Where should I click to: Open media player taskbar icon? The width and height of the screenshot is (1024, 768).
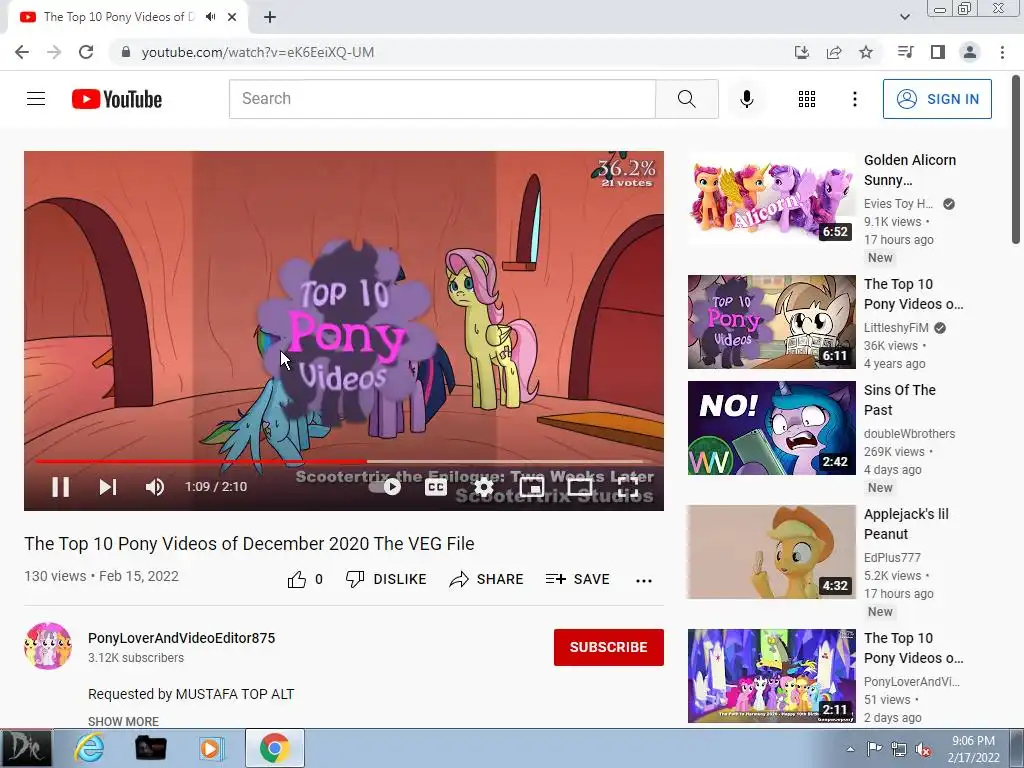210,748
